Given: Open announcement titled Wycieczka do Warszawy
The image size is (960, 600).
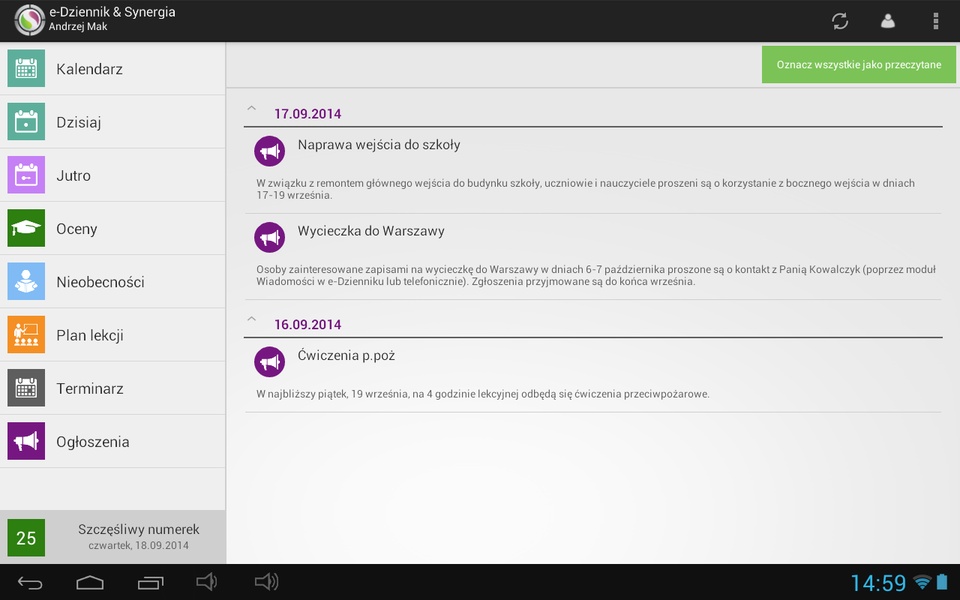Looking at the screenshot, I should [x=371, y=231].
